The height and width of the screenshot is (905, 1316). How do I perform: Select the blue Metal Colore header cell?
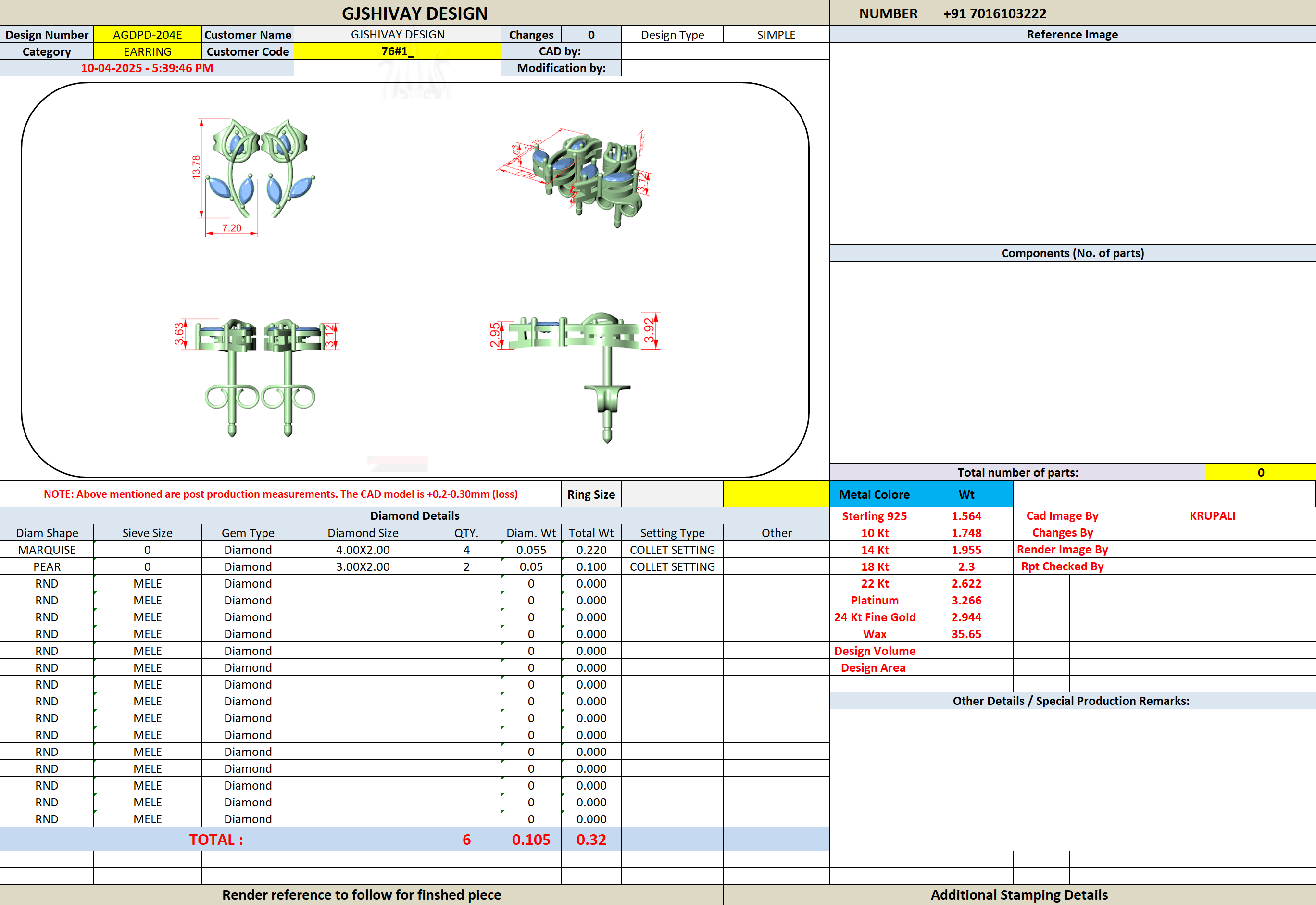click(x=874, y=494)
